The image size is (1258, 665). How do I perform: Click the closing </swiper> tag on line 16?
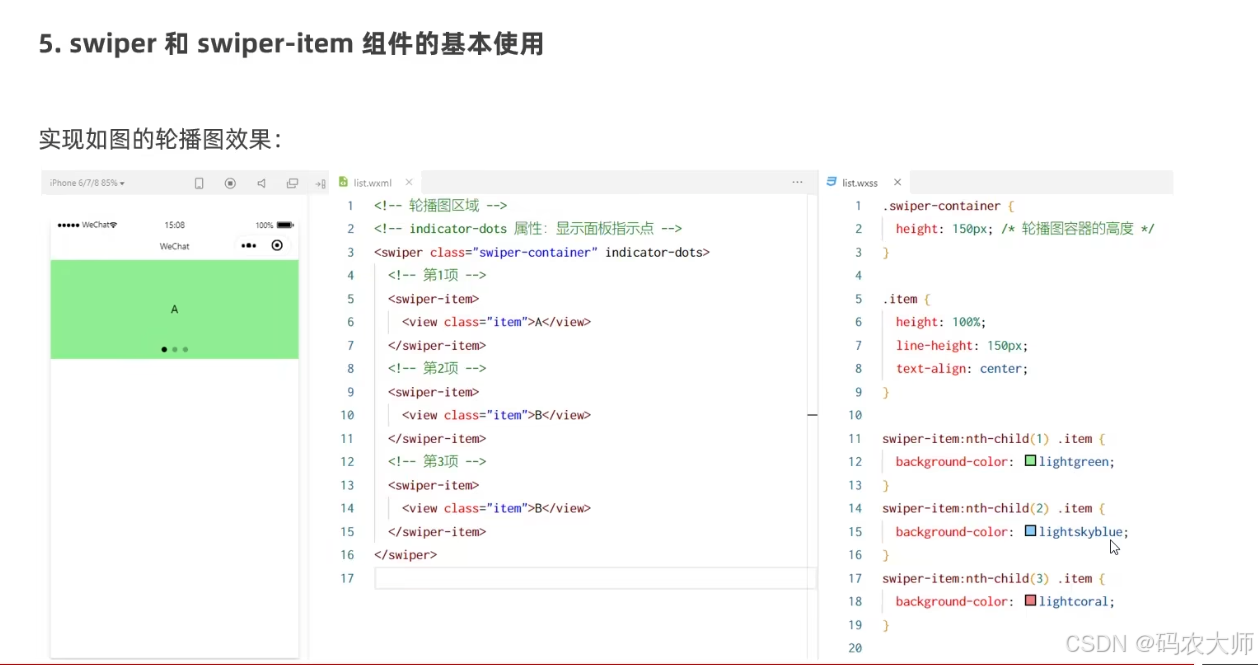pyautogui.click(x=405, y=554)
